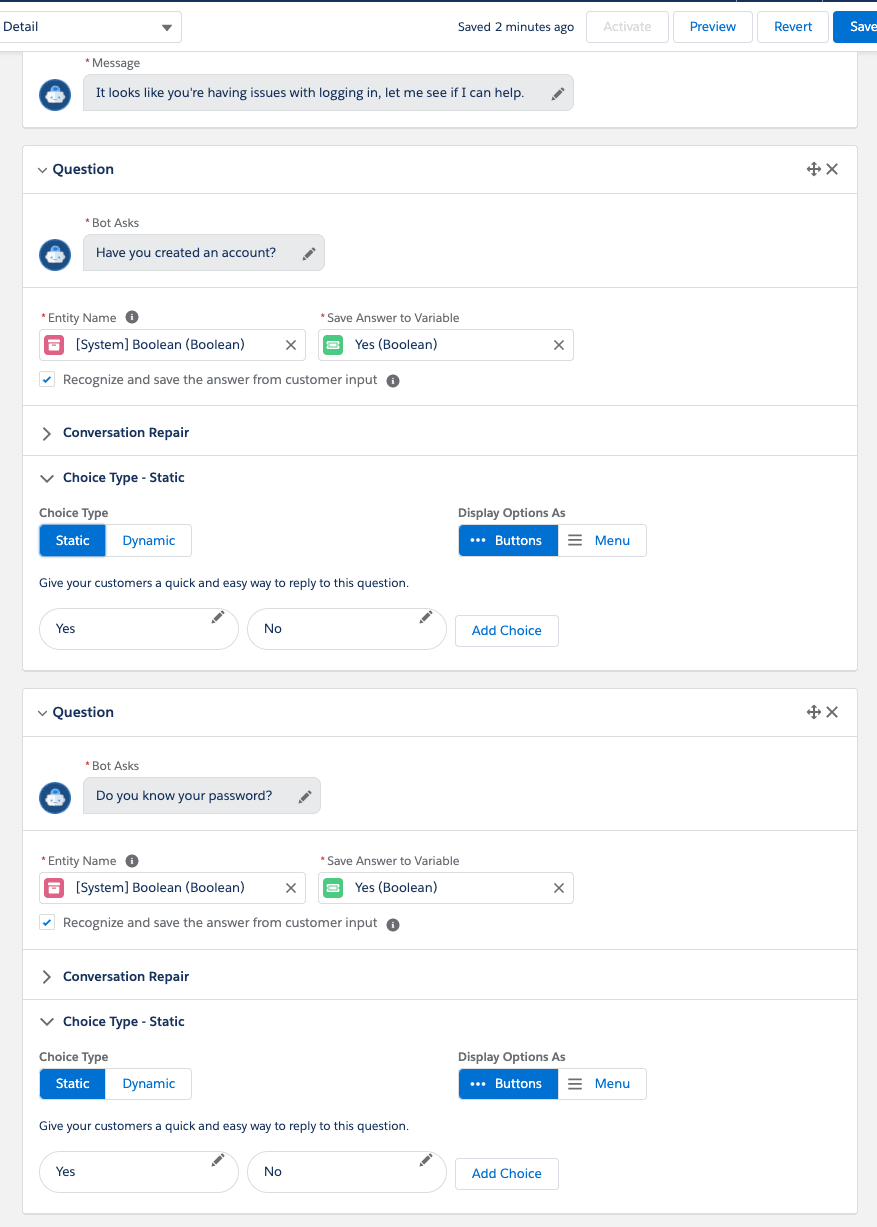This screenshot has width=877, height=1227.
Task: Edit the login issues message pencil icon
Action: pos(558,93)
